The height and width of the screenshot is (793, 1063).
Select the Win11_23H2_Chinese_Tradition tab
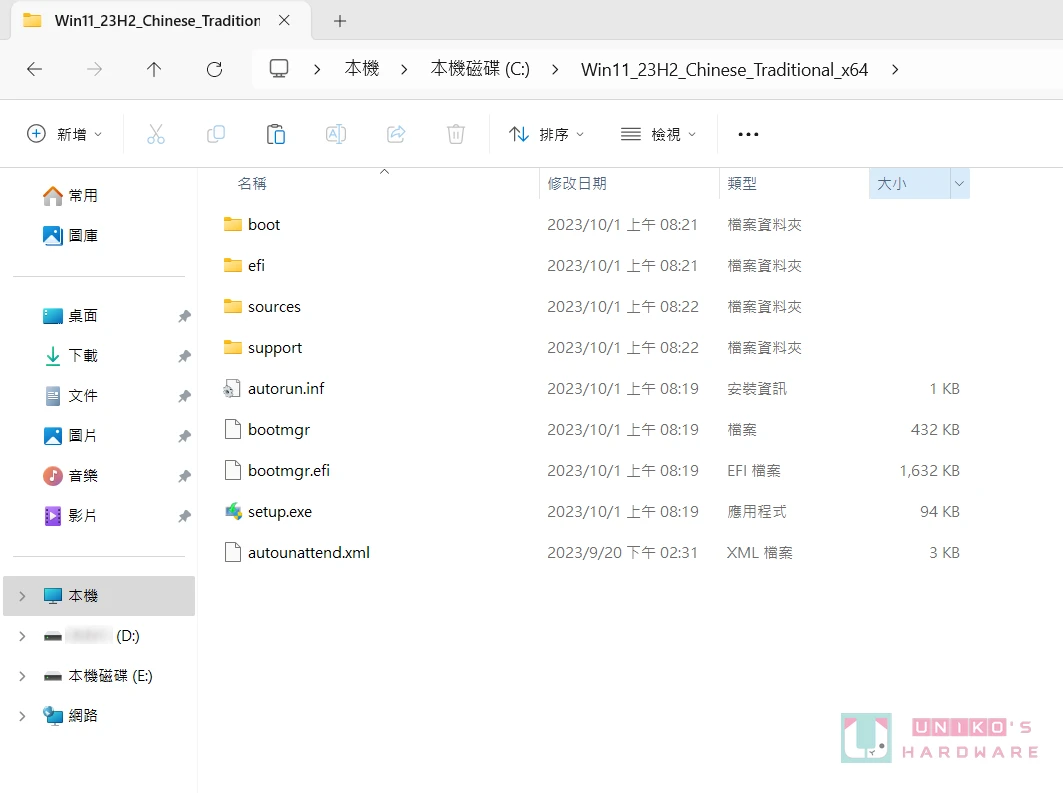(x=157, y=21)
